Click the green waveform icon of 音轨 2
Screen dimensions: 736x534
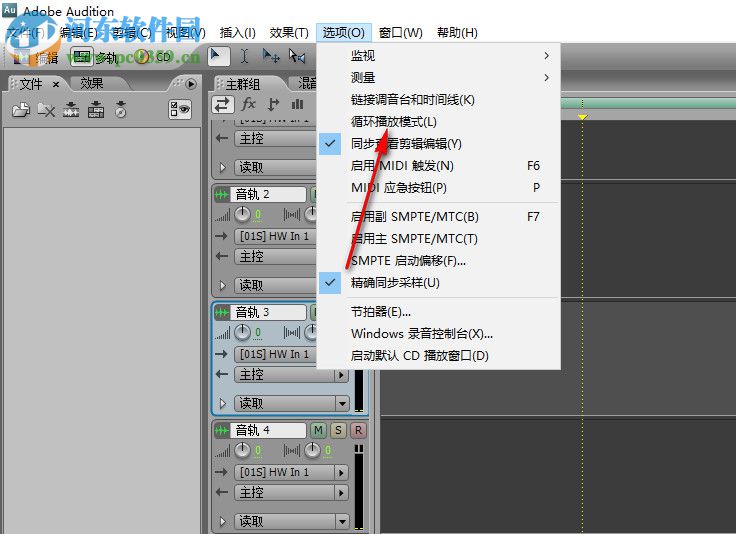tap(222, 194)
